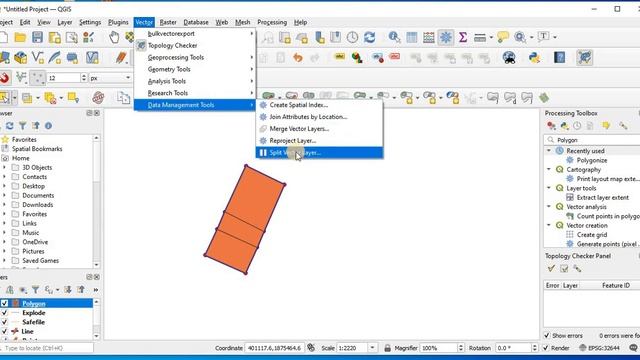Click the Help book icon
The height and width of the screenshot is (360, 640).
tap(559, 58)
